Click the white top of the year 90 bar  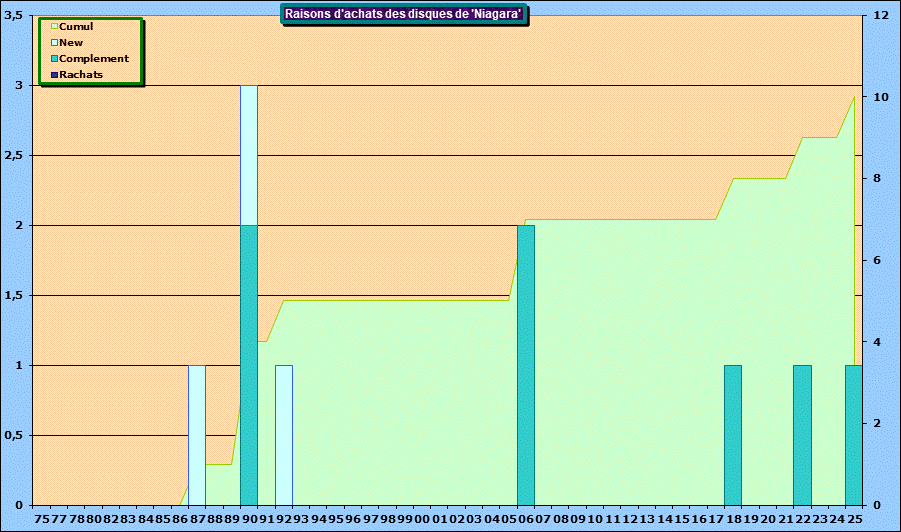[x=249, y=155]
